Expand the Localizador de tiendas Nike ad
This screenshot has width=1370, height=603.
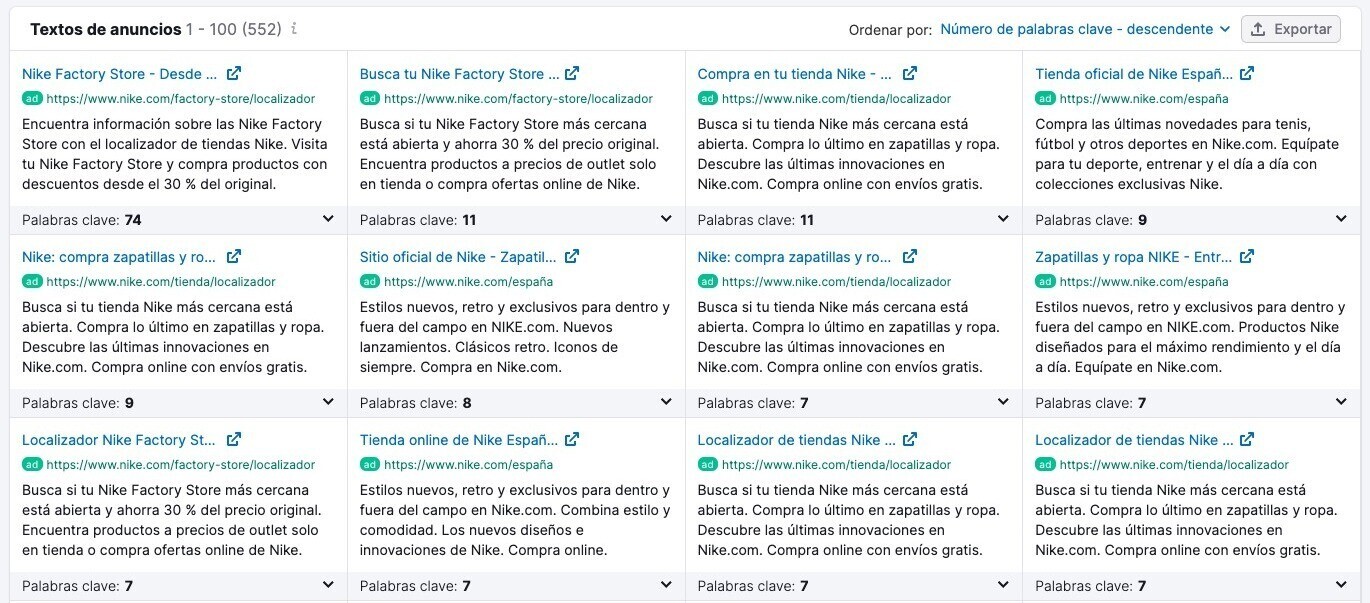[1003, 585]
